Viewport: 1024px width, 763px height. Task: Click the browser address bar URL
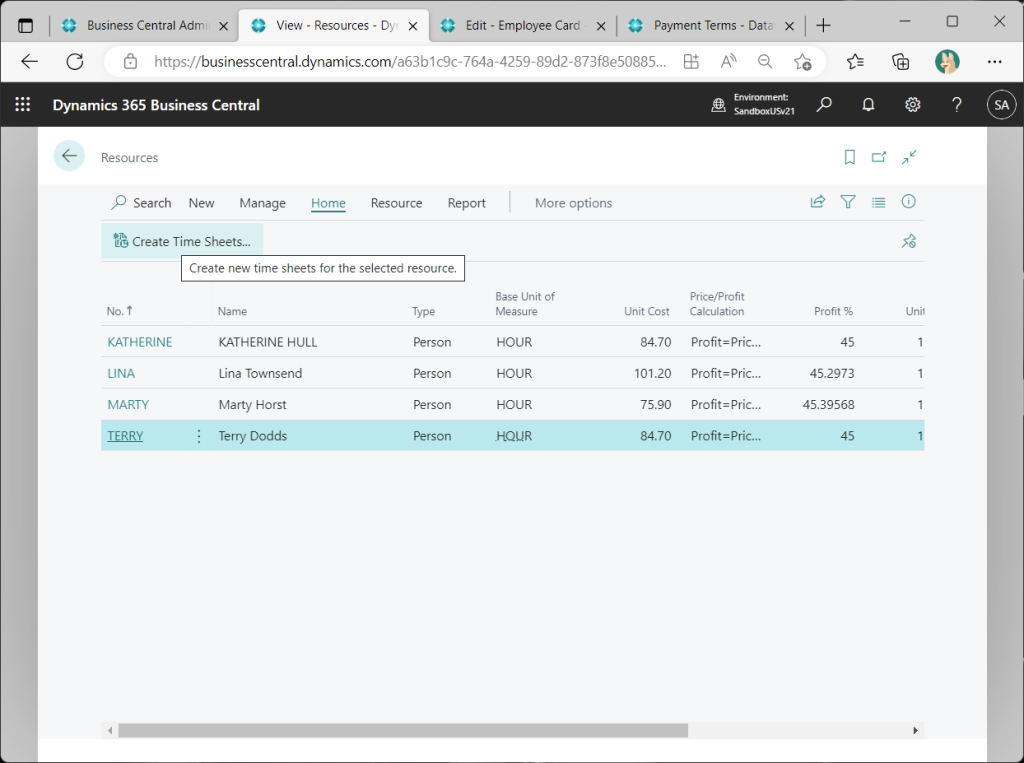click(410, 61)
